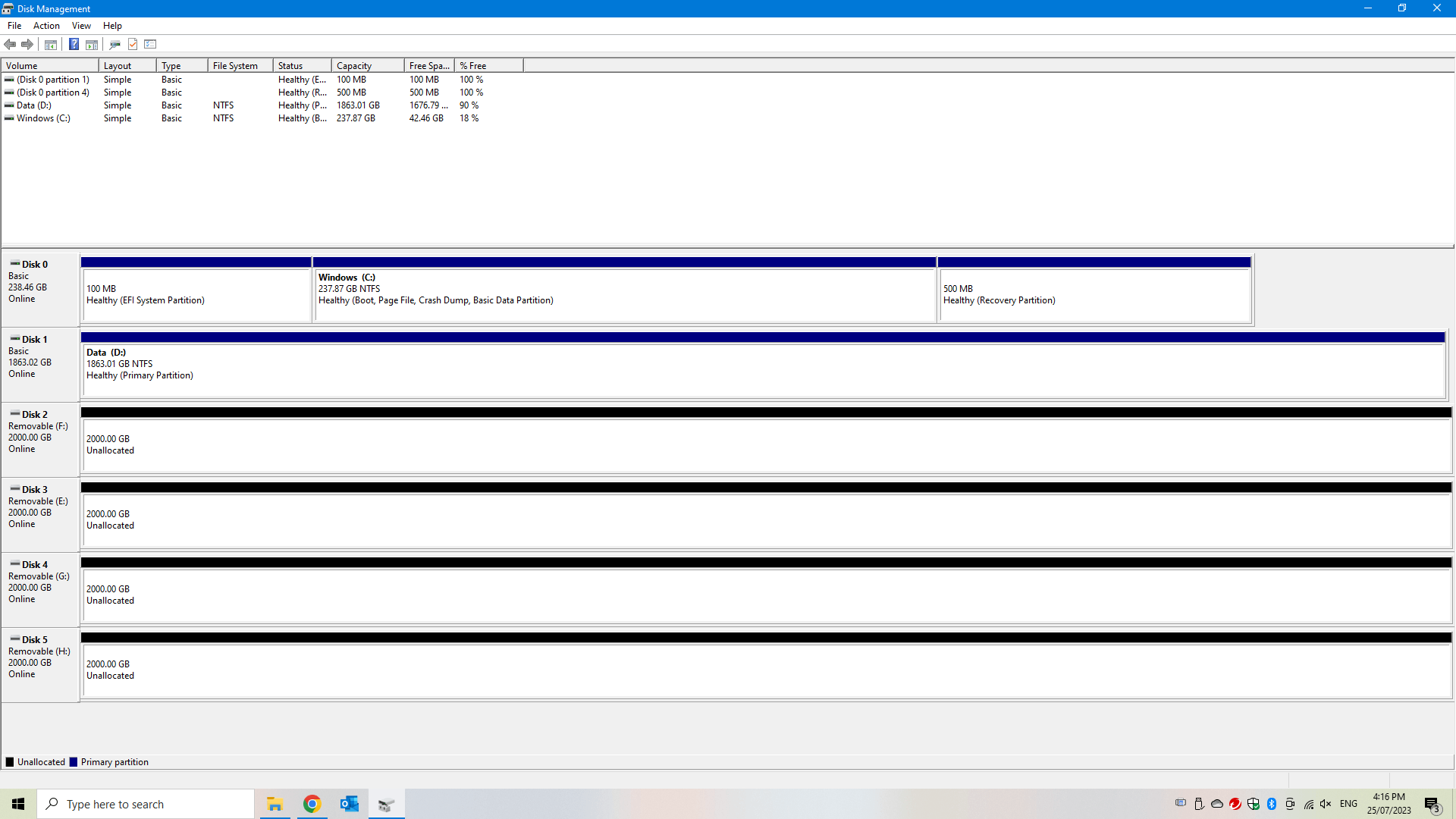
Task: Click the Bluetooth system tray icon
Action: coord(1272,804)
